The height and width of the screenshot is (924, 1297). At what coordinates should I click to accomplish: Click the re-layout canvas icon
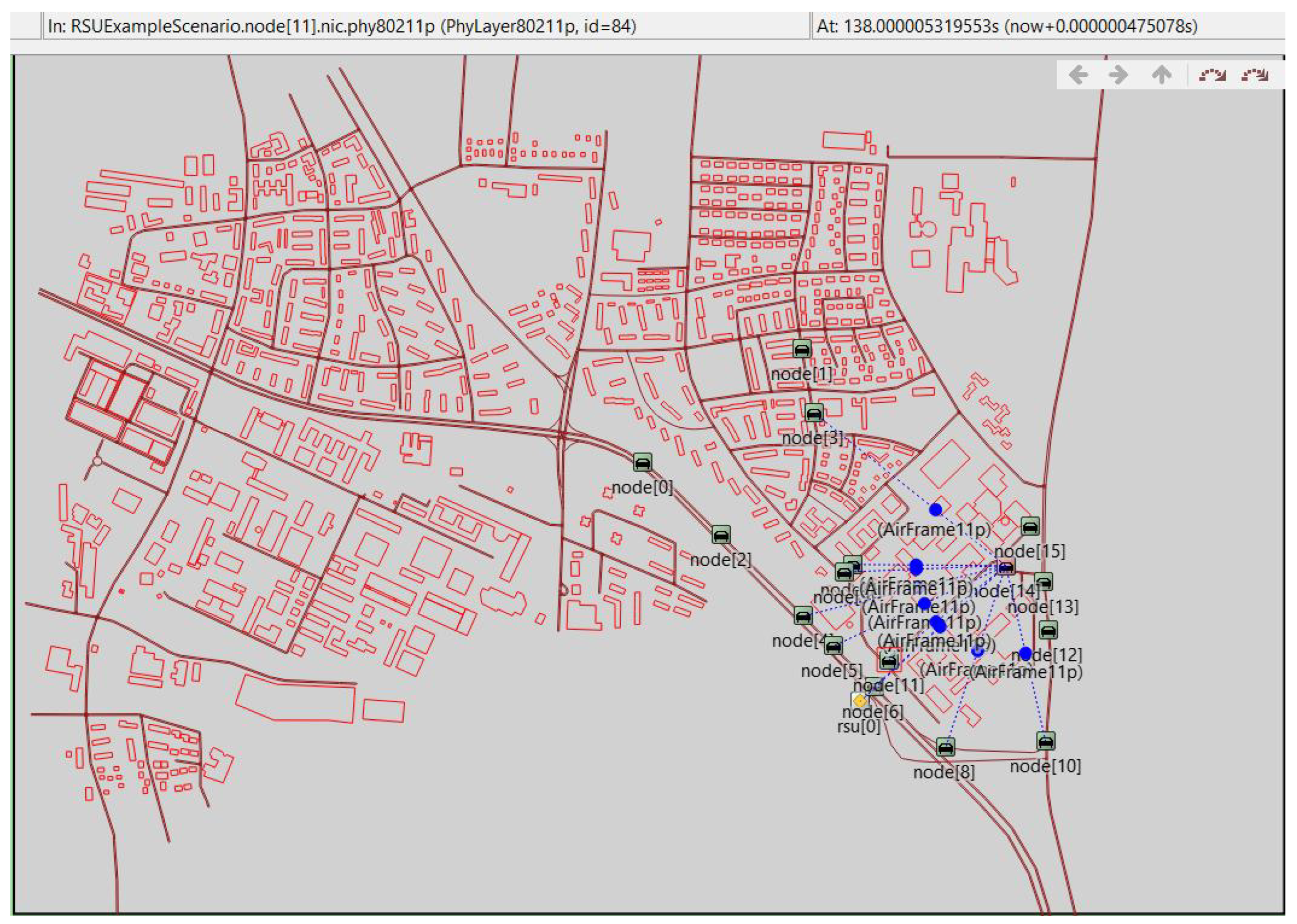pyautogui.click(x=1212, y=74)
